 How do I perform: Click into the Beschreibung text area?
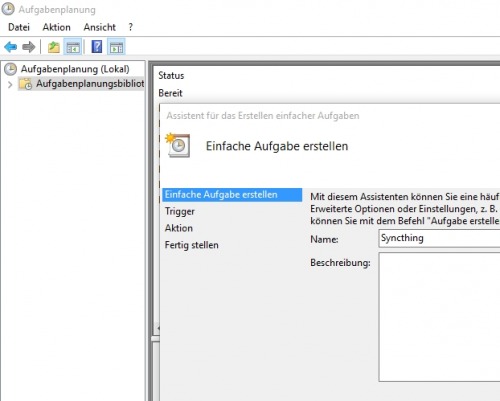[x=439, y=317]
